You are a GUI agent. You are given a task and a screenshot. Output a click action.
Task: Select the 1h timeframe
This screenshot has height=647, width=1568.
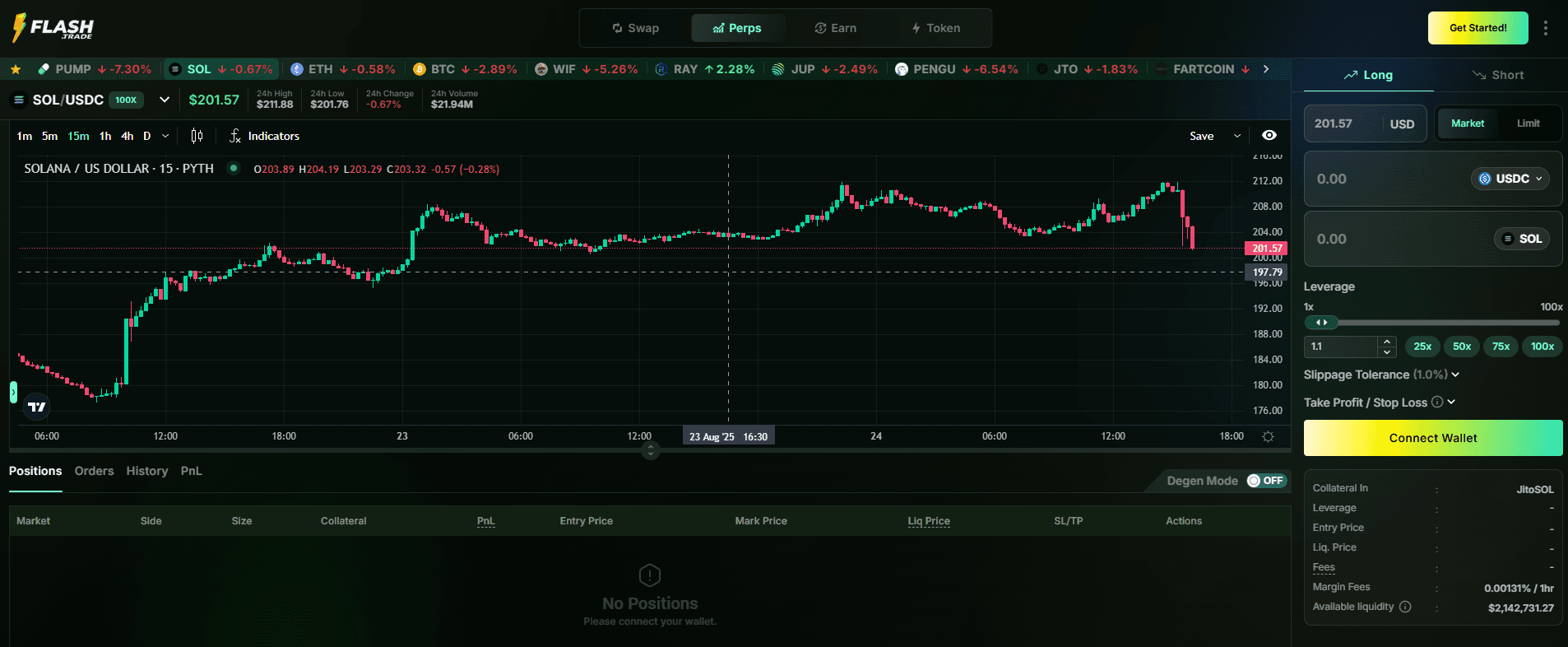click(x=105, y=136)
